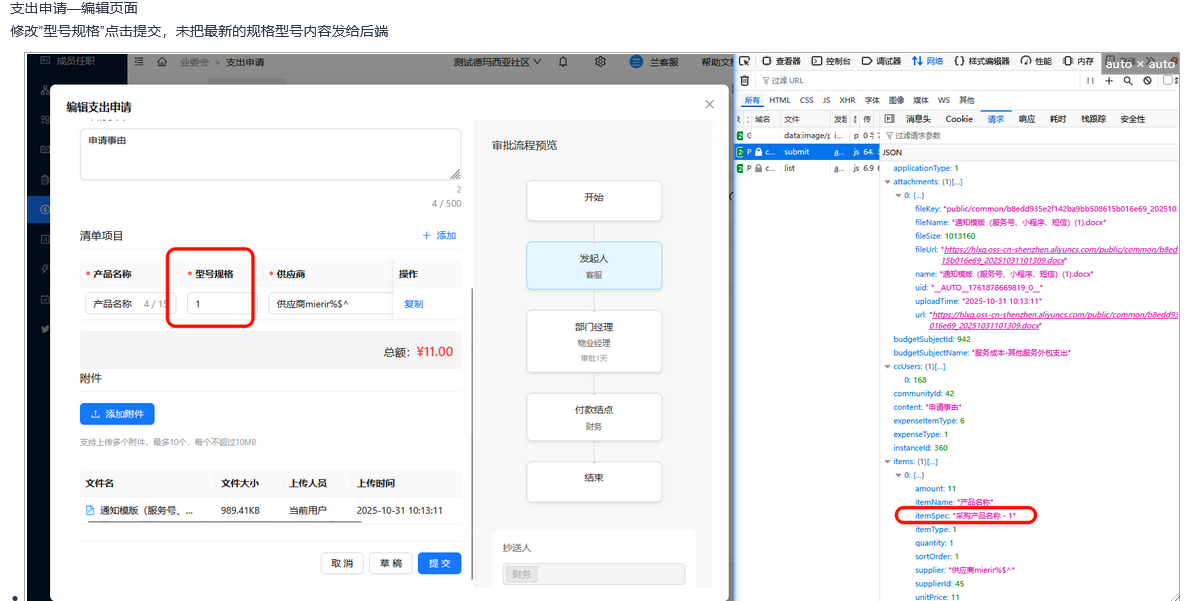Clear network log with trash icon
Image resolution: width=1186 pixels, height=601 pixels.
coord(744,80)
